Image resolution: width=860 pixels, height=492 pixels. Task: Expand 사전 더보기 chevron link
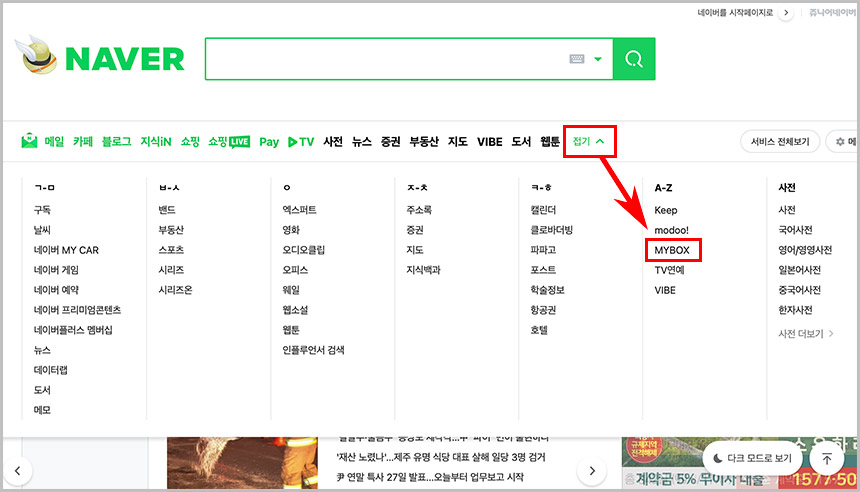[x=806, y=333]
